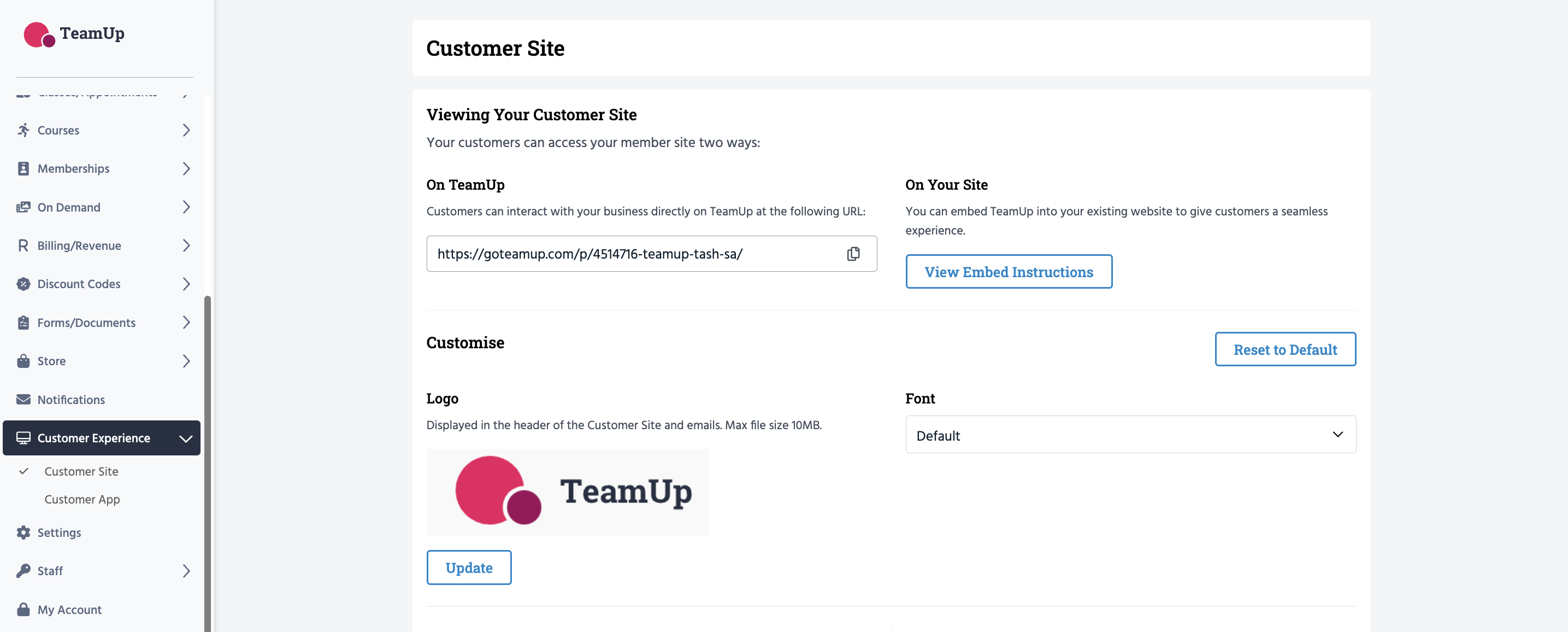
Task: Click the Notifications envelope icon
Action: pos(23,400)
